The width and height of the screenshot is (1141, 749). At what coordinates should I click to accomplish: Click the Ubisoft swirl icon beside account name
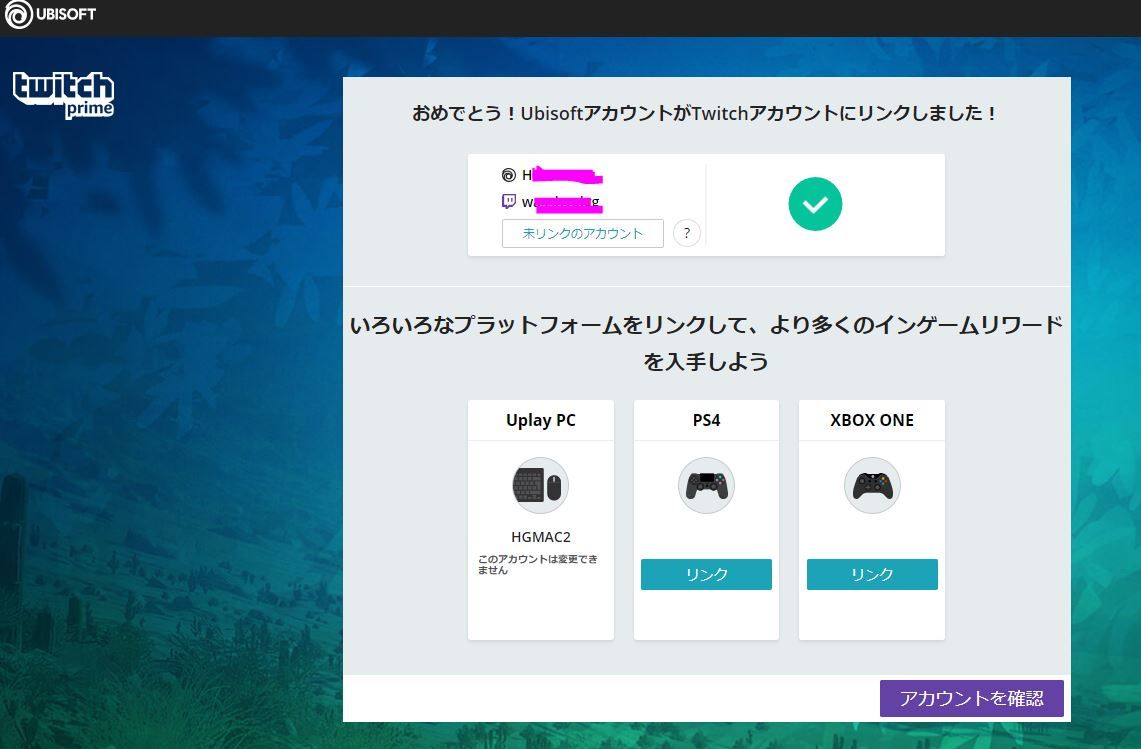tap(509, 175)
